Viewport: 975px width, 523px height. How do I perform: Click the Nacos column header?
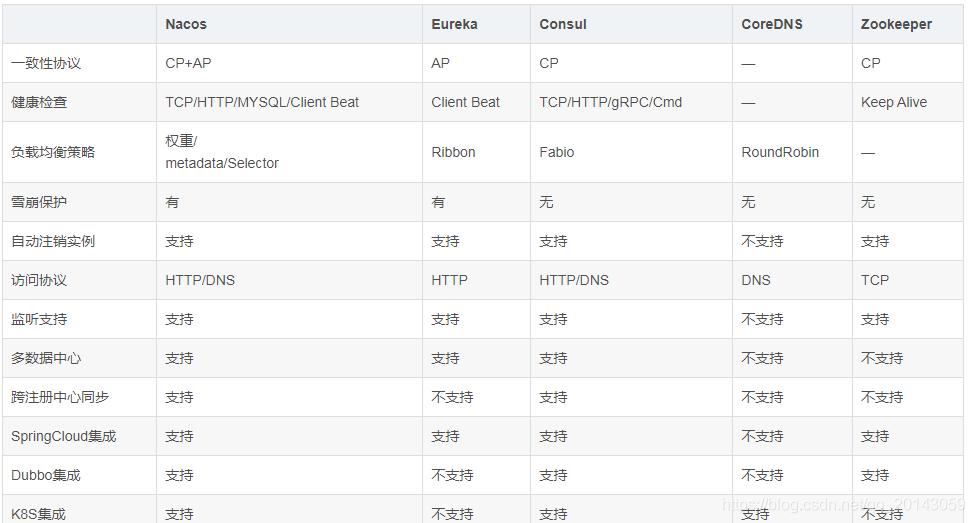[186, 24]
